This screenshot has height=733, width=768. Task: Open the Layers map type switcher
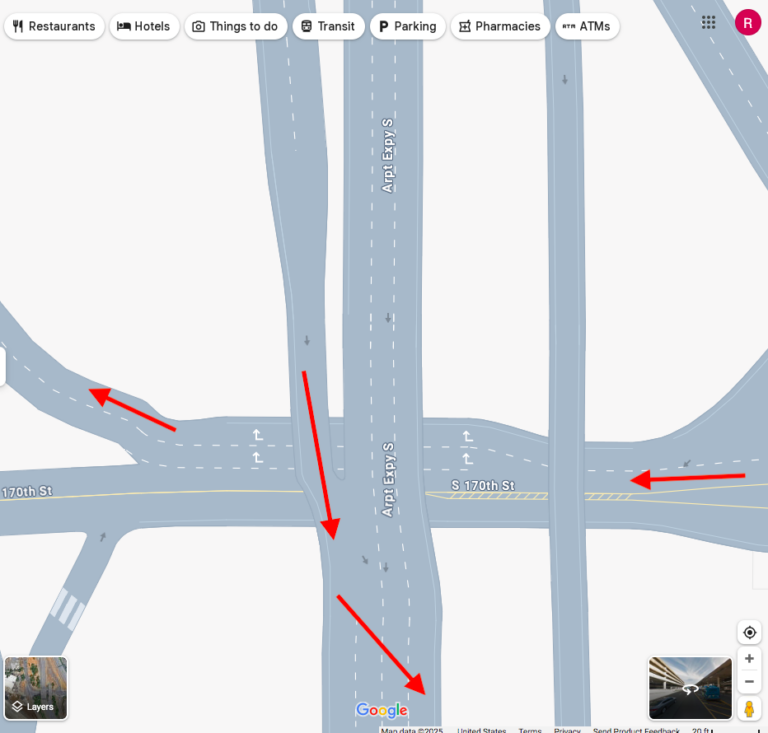click(36, 688)
